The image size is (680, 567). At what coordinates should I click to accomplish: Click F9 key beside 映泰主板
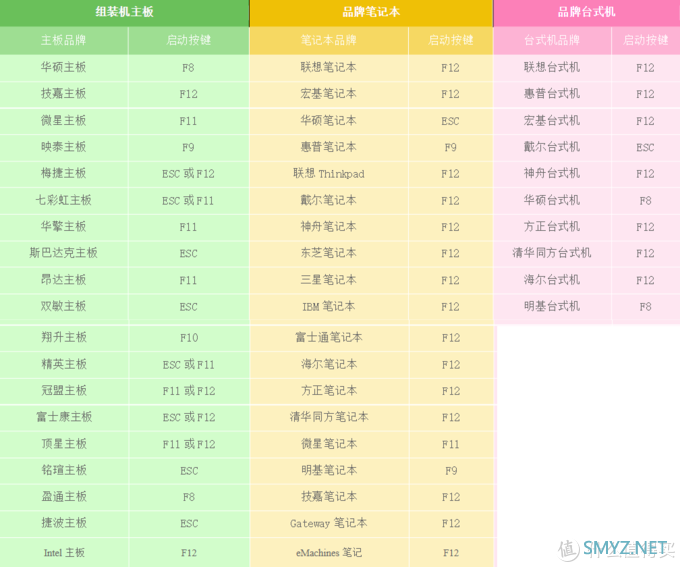click(x=188, y=147)
